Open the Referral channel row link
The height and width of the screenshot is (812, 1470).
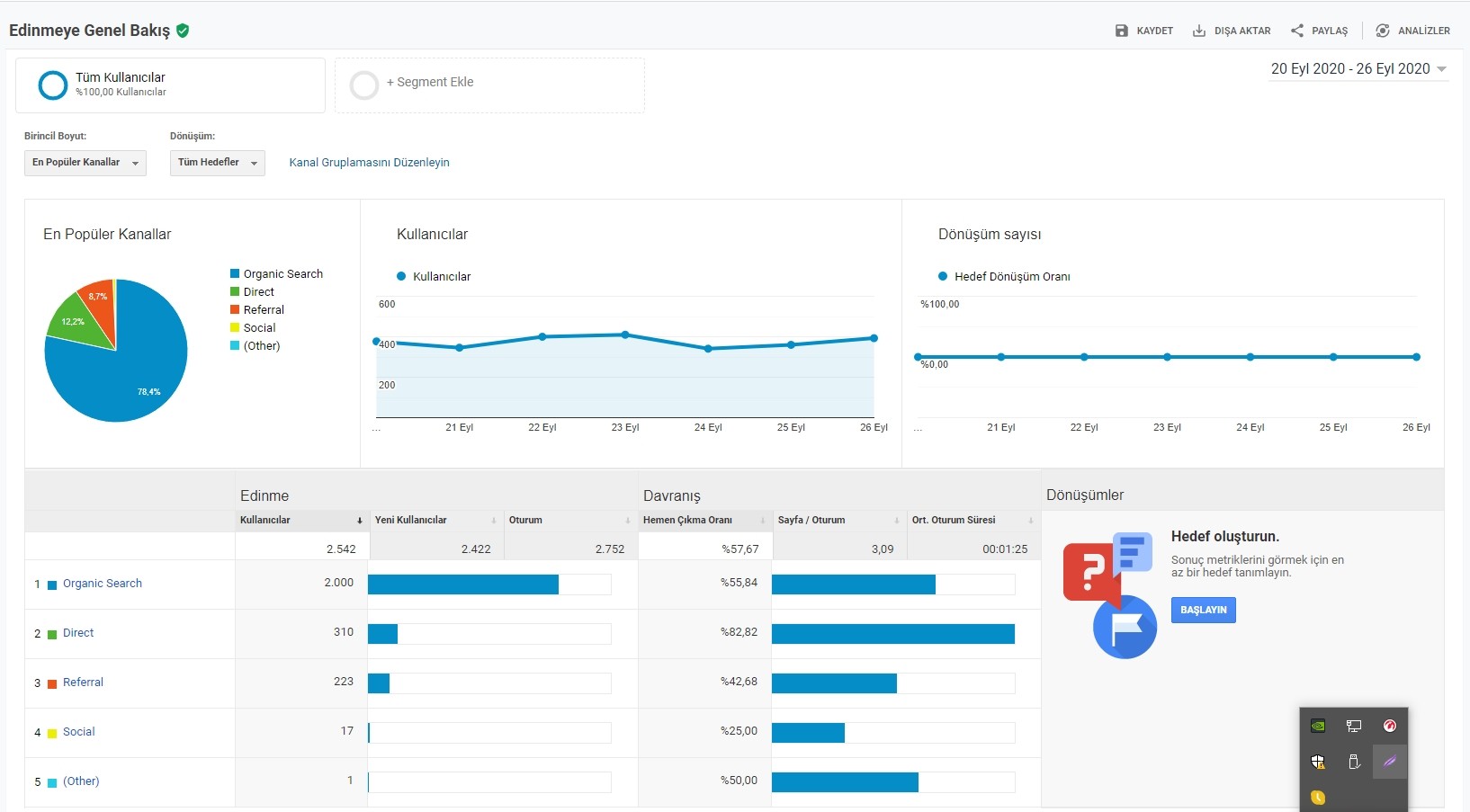coord(83,683)
